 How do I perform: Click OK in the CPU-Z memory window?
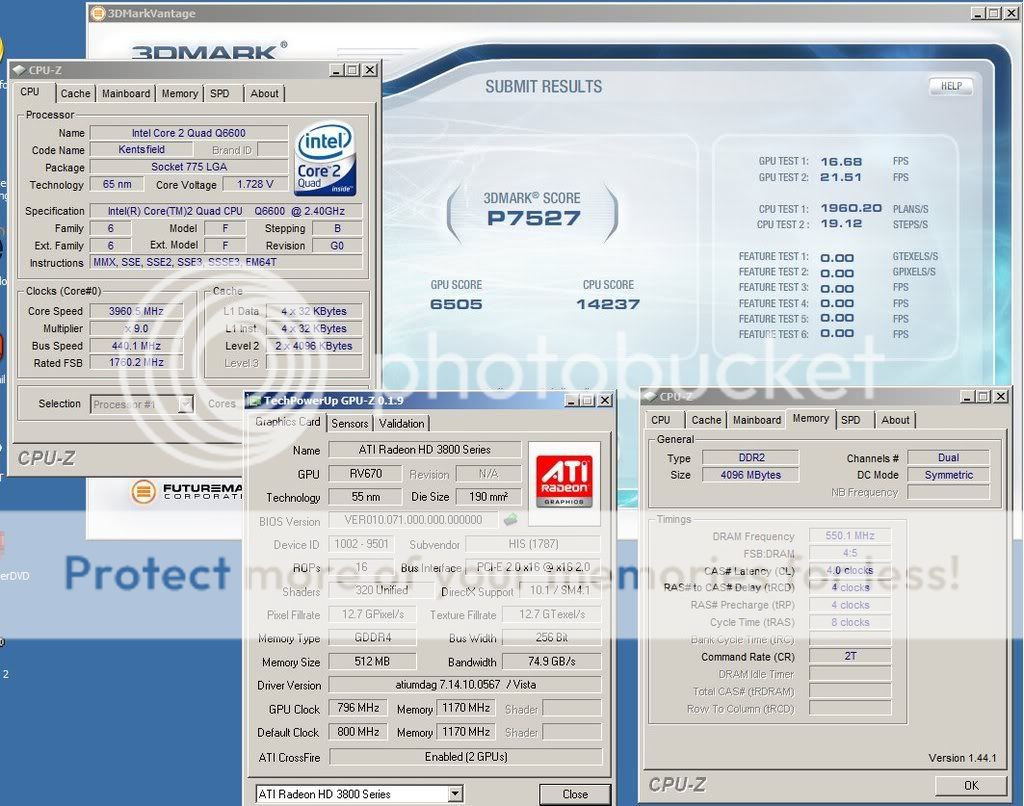point(970,786)
